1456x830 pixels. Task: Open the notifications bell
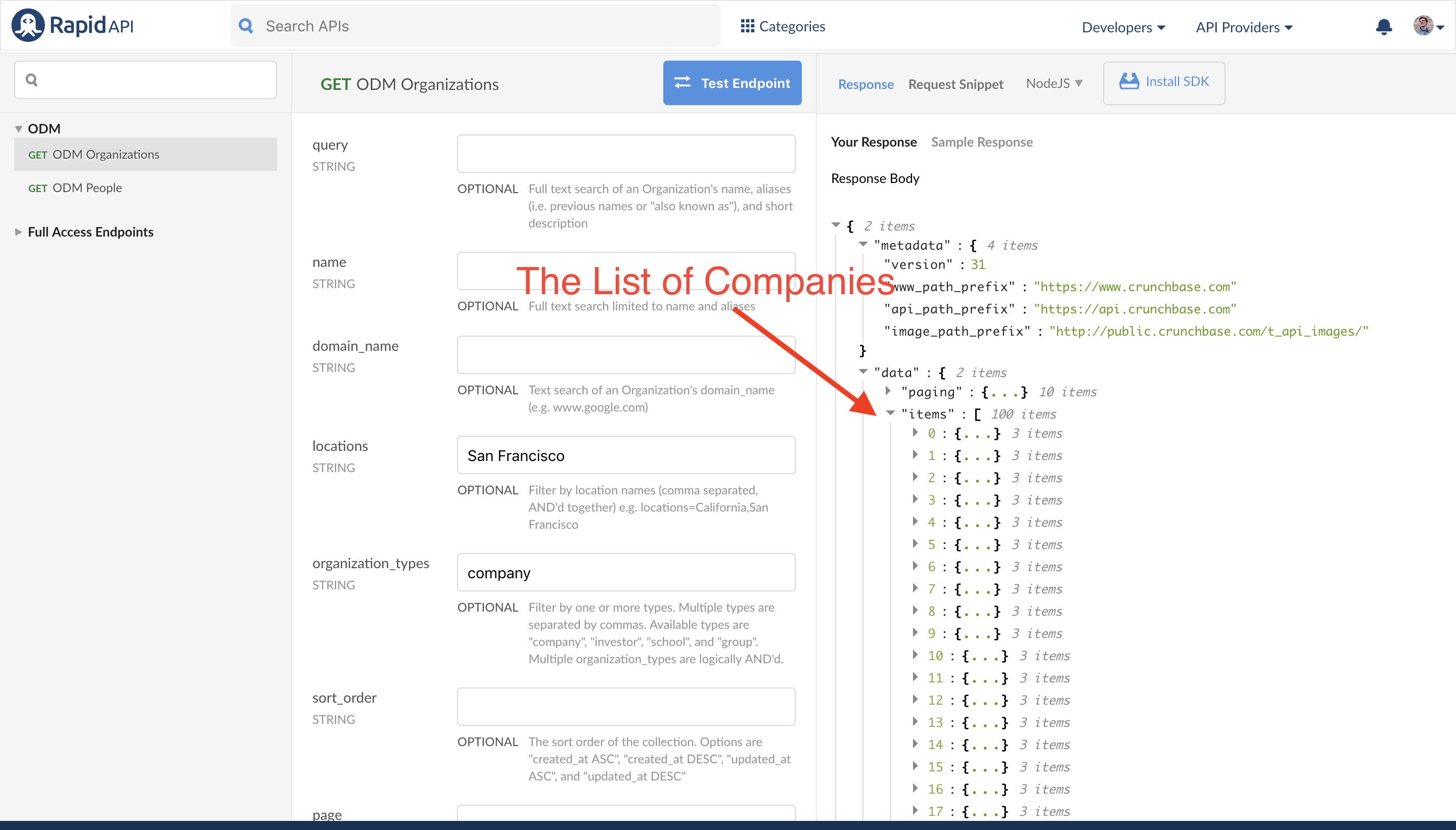1384,27
